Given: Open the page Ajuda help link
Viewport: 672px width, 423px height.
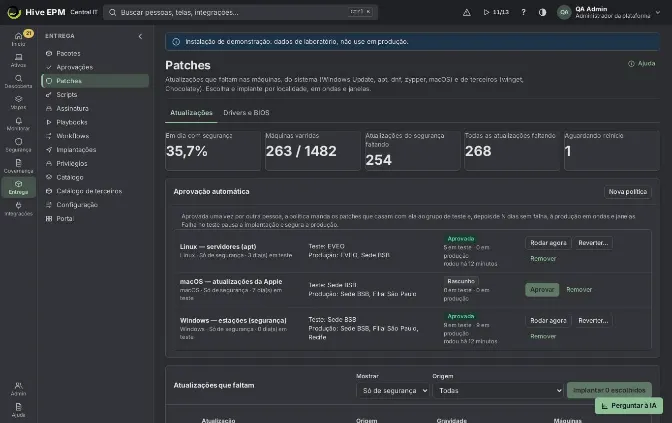Looking at the screenshot, I should pos(642,63).
